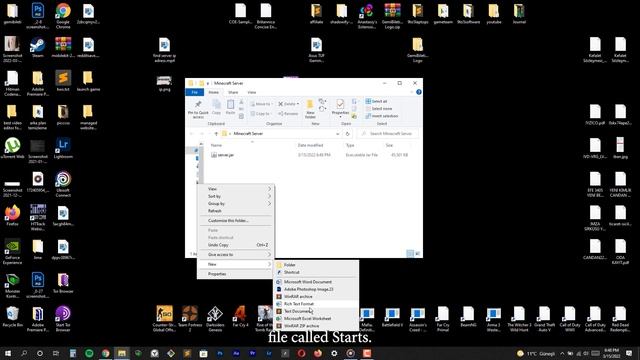Open the Lightroom desktop shortcut

(x=63, y=149)
